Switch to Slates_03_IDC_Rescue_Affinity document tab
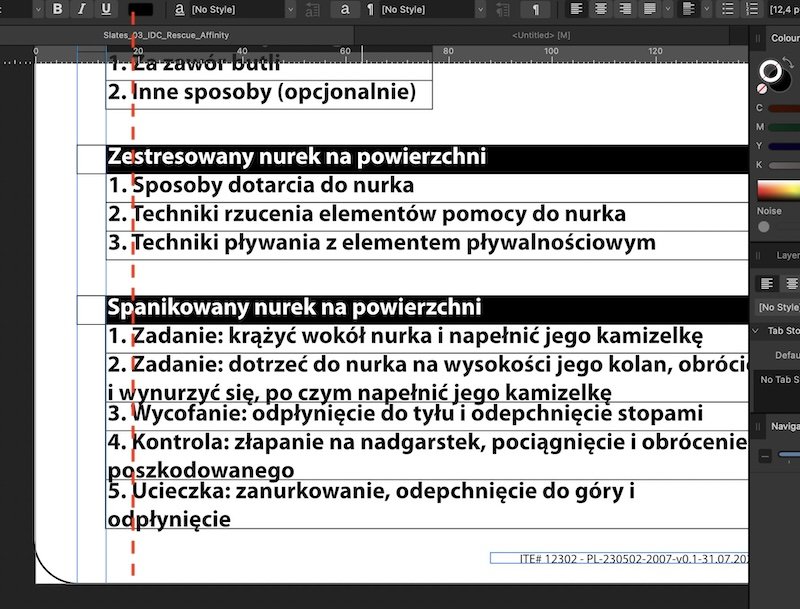The height and width of the screenshot is (609, 800). 166,35
